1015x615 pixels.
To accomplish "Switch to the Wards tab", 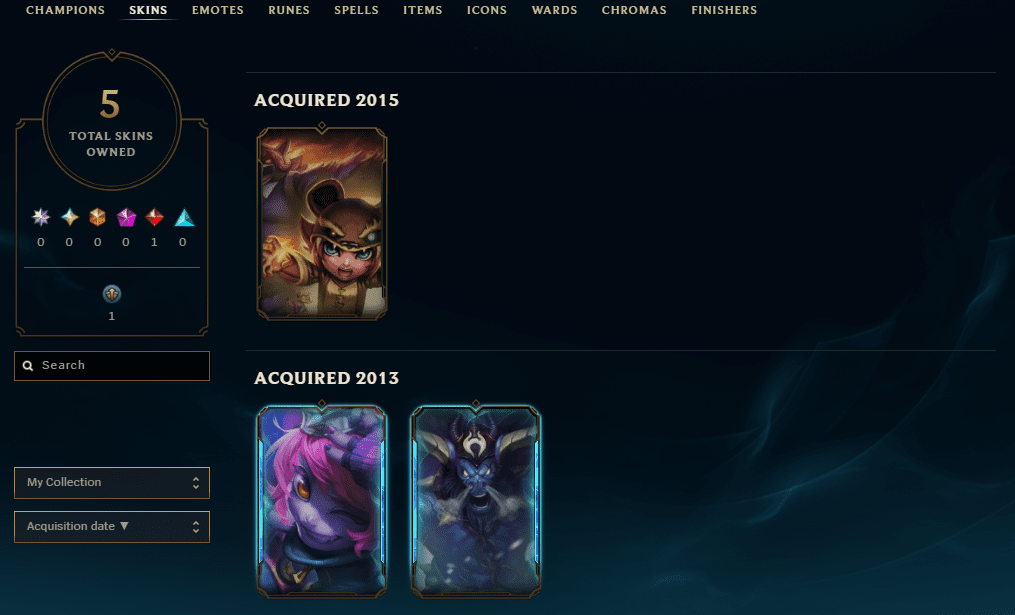I will (554, 10).
